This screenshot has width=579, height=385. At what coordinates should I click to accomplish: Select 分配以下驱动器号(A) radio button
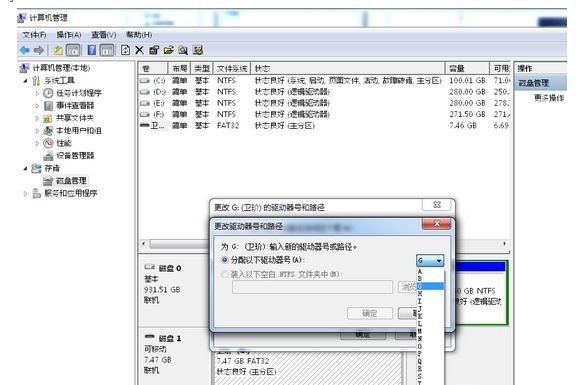[x=225, y=260]
